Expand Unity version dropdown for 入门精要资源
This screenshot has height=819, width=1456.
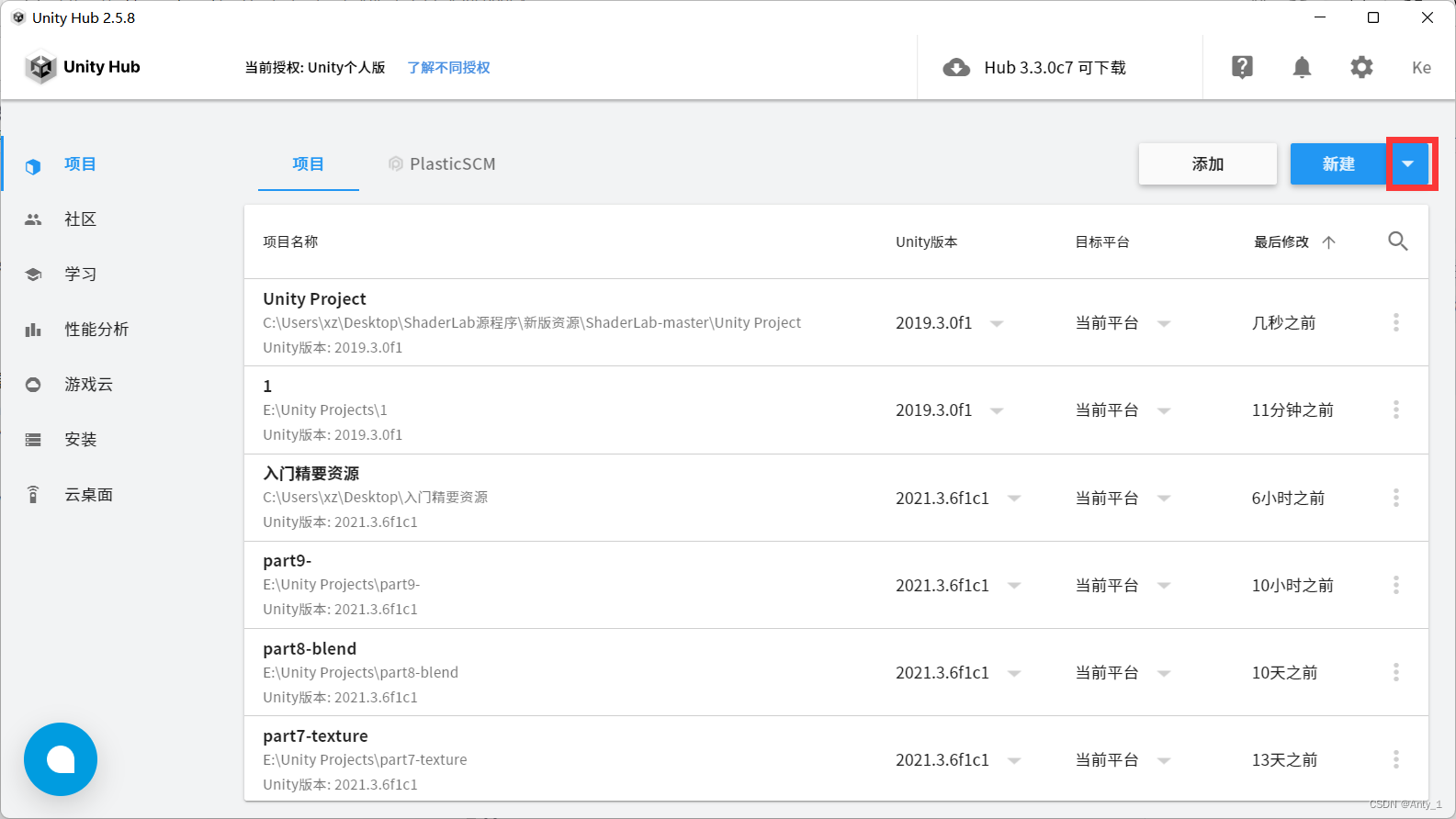tap(1014, 499)
